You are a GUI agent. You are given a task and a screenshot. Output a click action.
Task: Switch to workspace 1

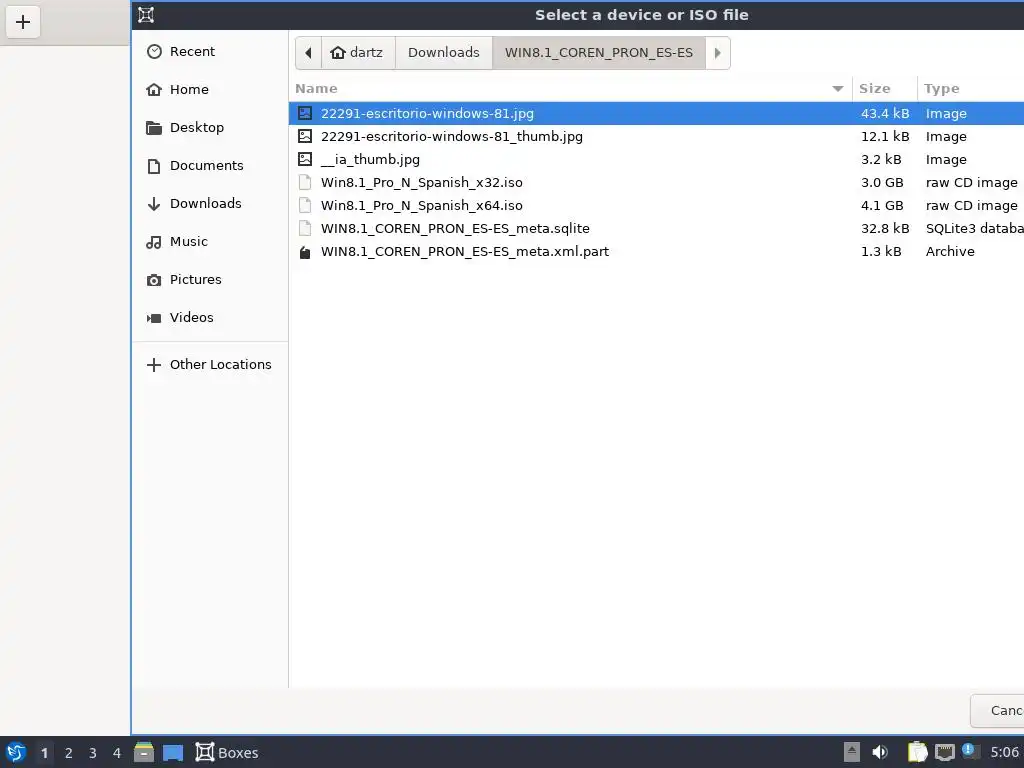(44, 753)
